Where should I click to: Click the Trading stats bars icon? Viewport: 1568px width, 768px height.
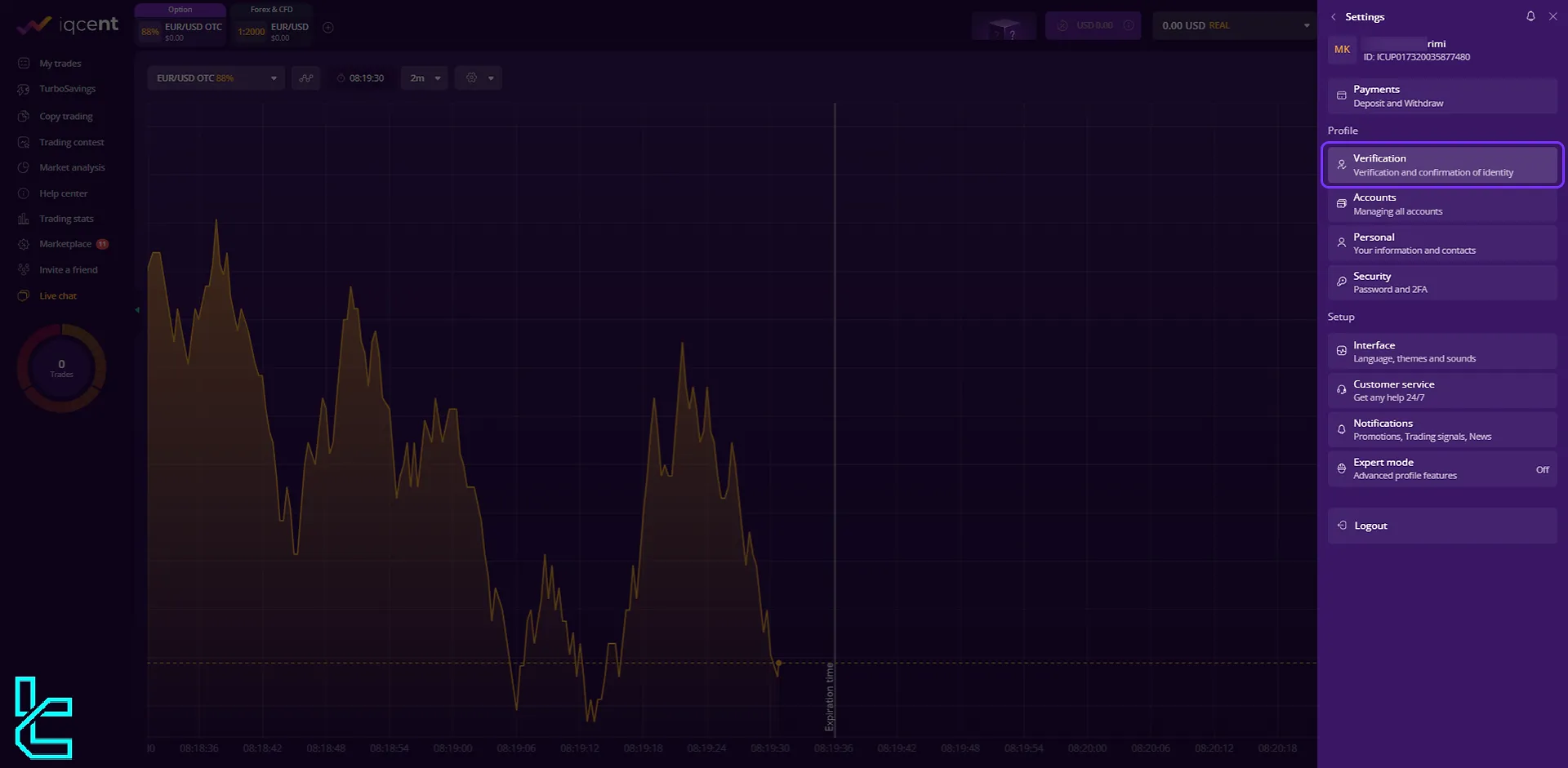(24, 220)
